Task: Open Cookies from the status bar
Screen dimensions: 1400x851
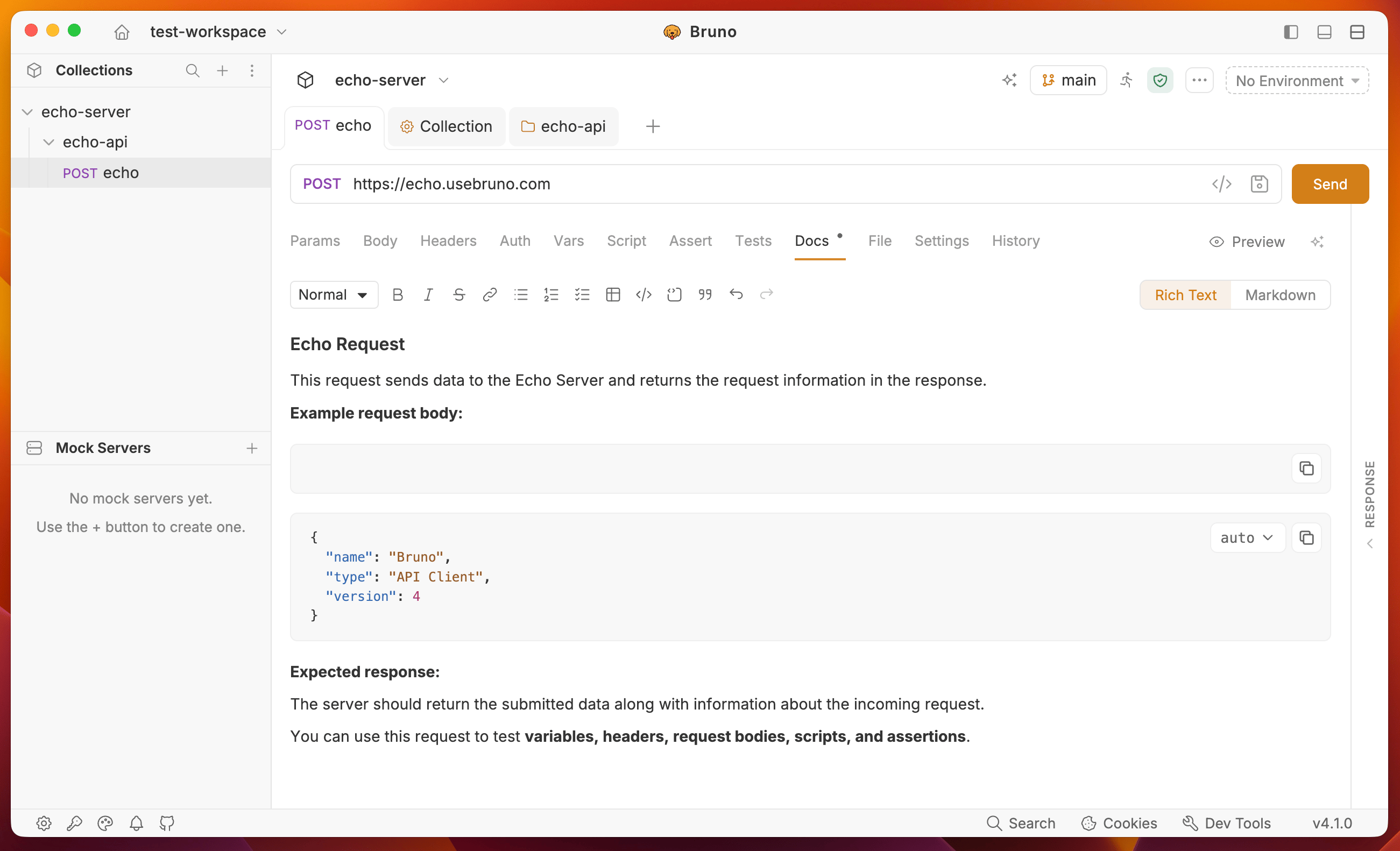Action: point(1119,823)
